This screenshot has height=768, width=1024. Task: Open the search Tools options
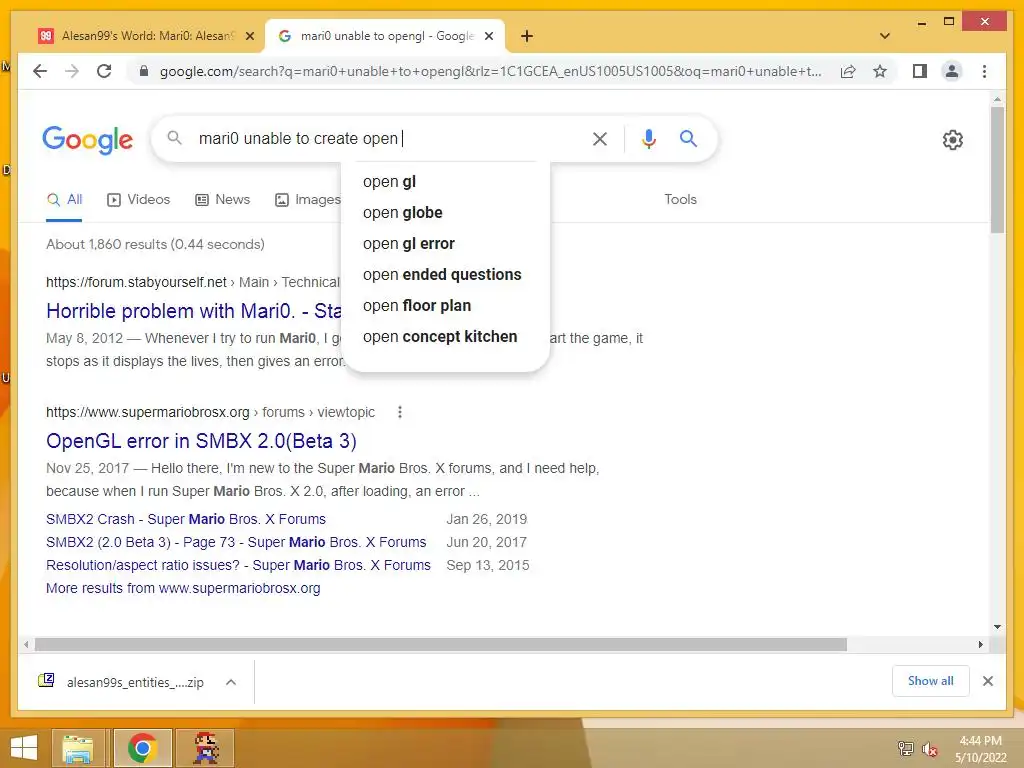tap(680, 200)
